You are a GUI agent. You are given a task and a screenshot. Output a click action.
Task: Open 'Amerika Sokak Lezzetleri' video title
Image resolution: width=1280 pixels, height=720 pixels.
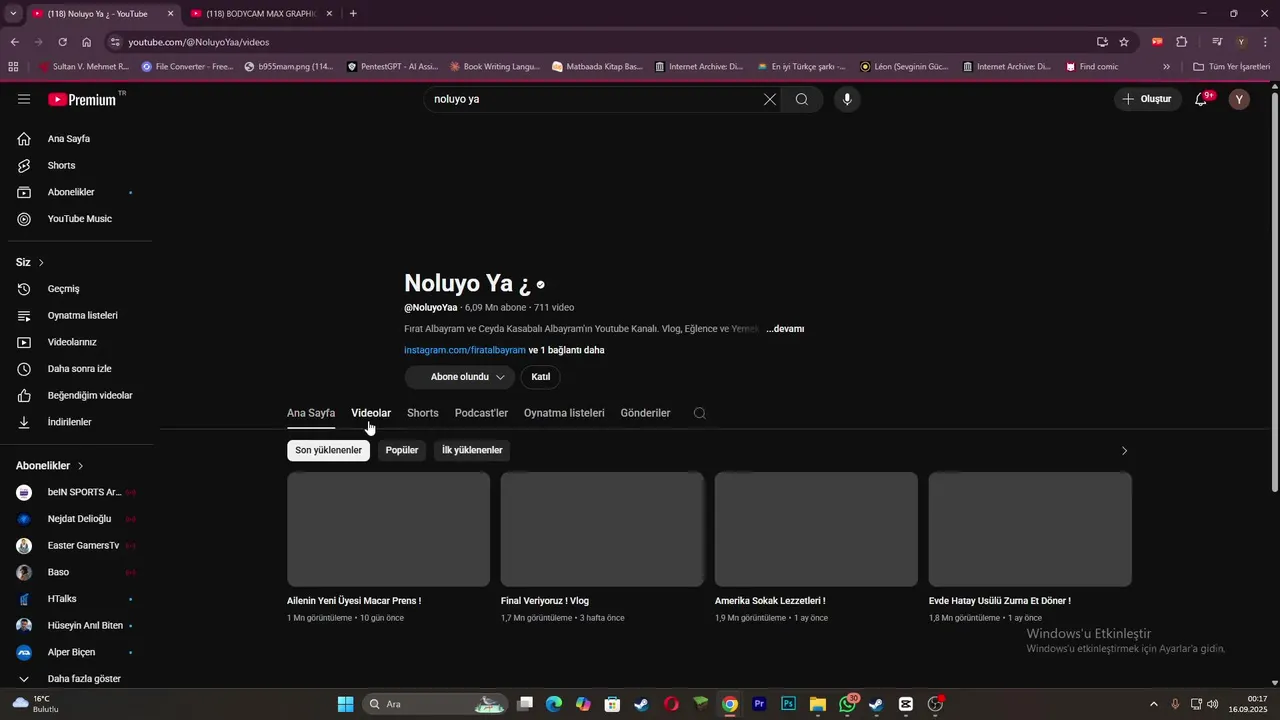(x=770, y=601)
